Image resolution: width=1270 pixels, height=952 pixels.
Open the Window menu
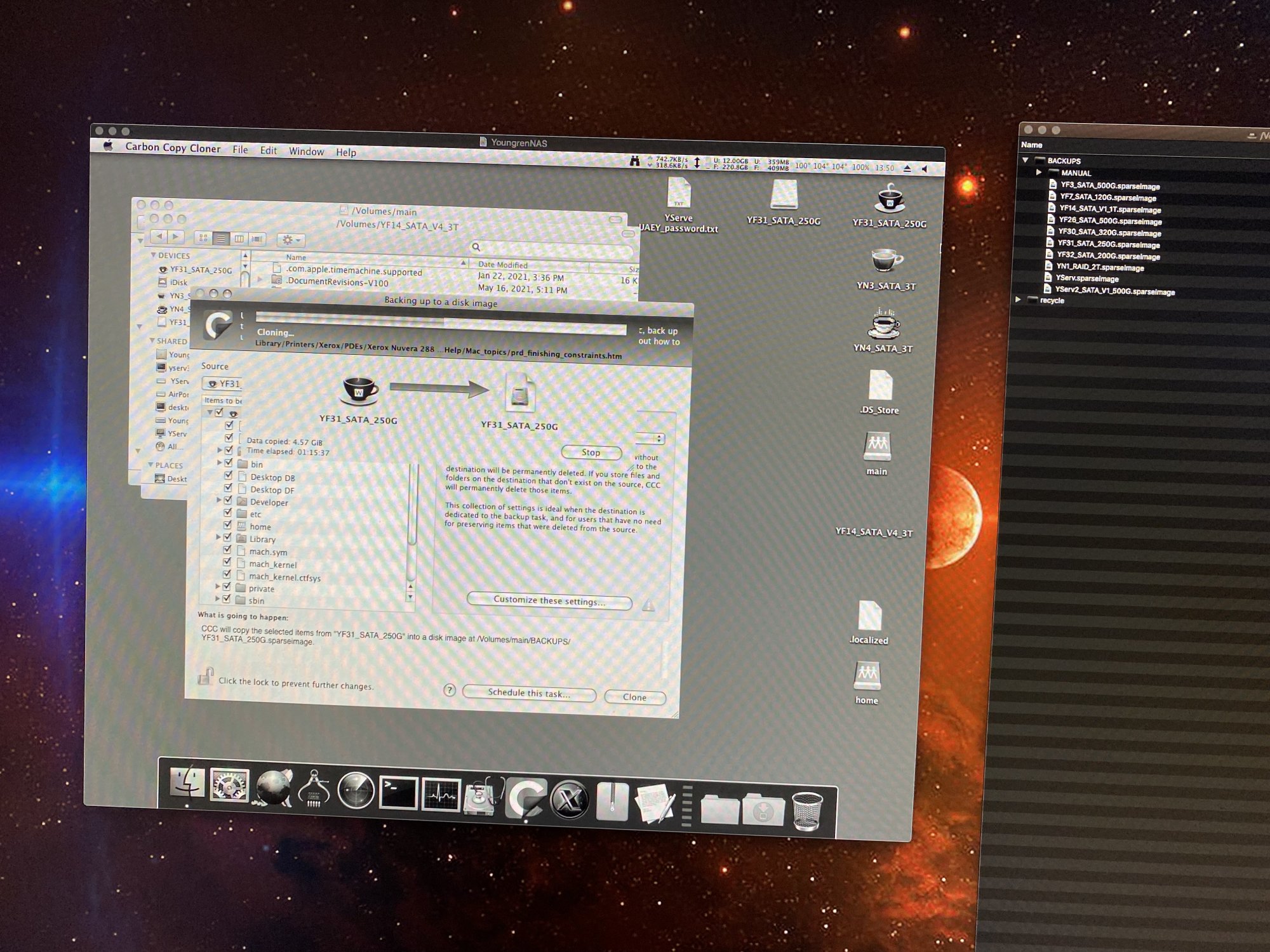[306, 152]
